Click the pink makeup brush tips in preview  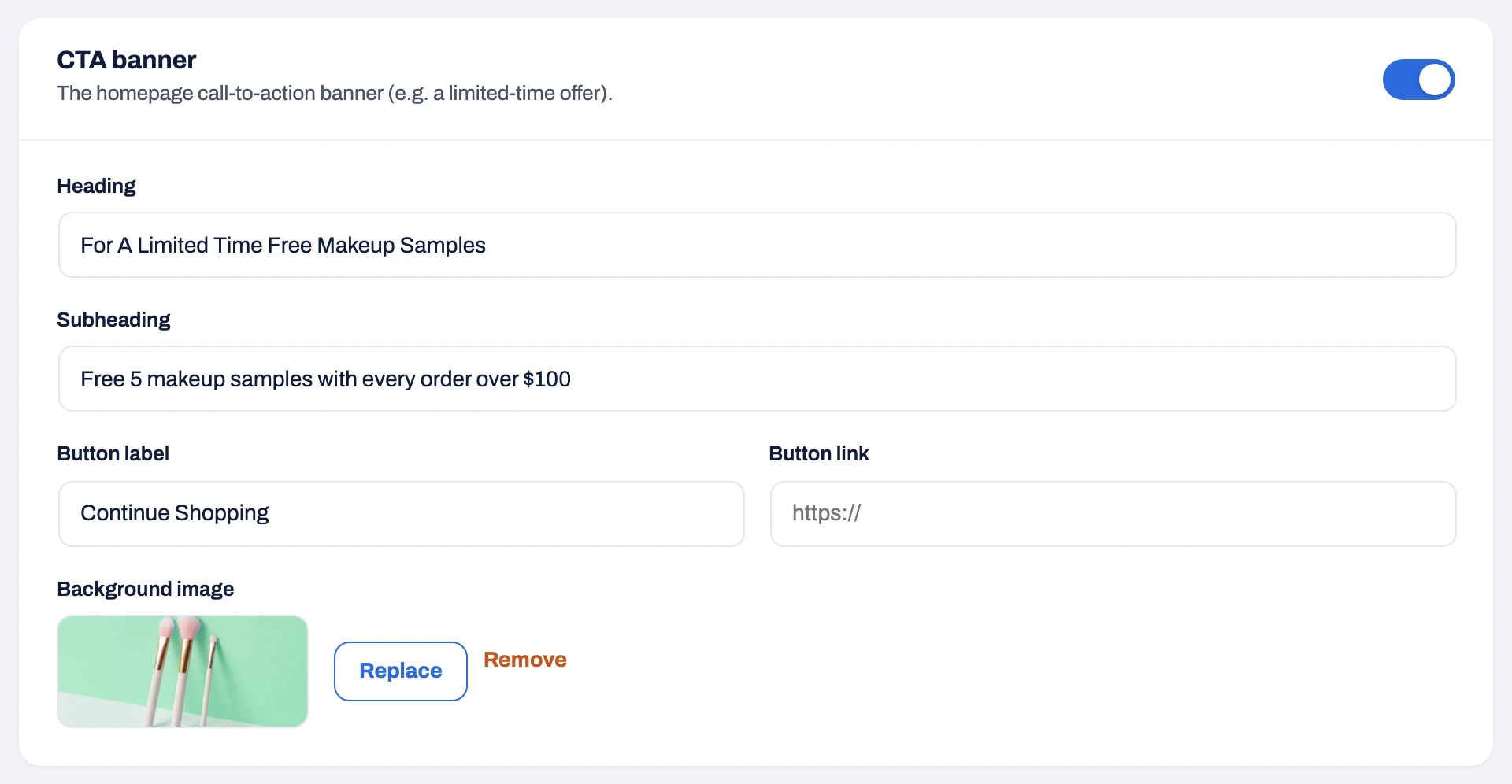pyautogui.click(x=183, y=630)
